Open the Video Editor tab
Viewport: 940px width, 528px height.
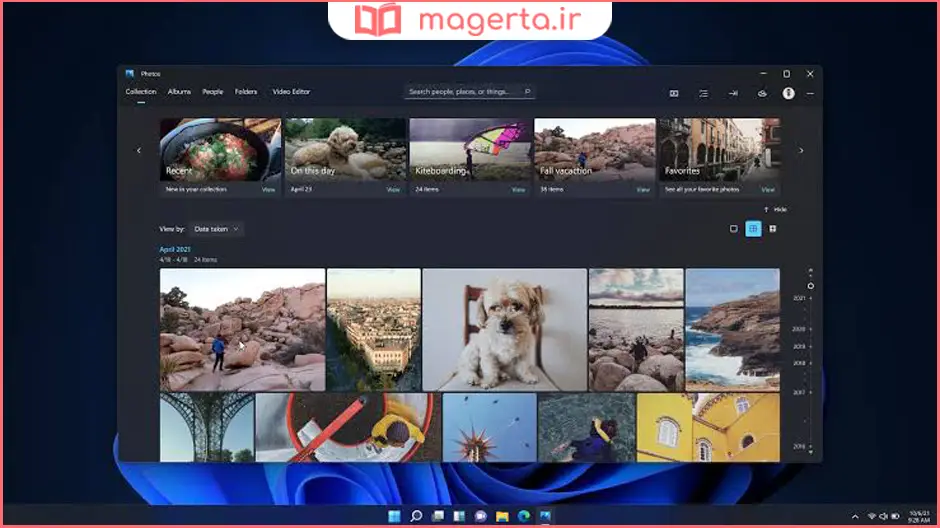click(291, 92)
